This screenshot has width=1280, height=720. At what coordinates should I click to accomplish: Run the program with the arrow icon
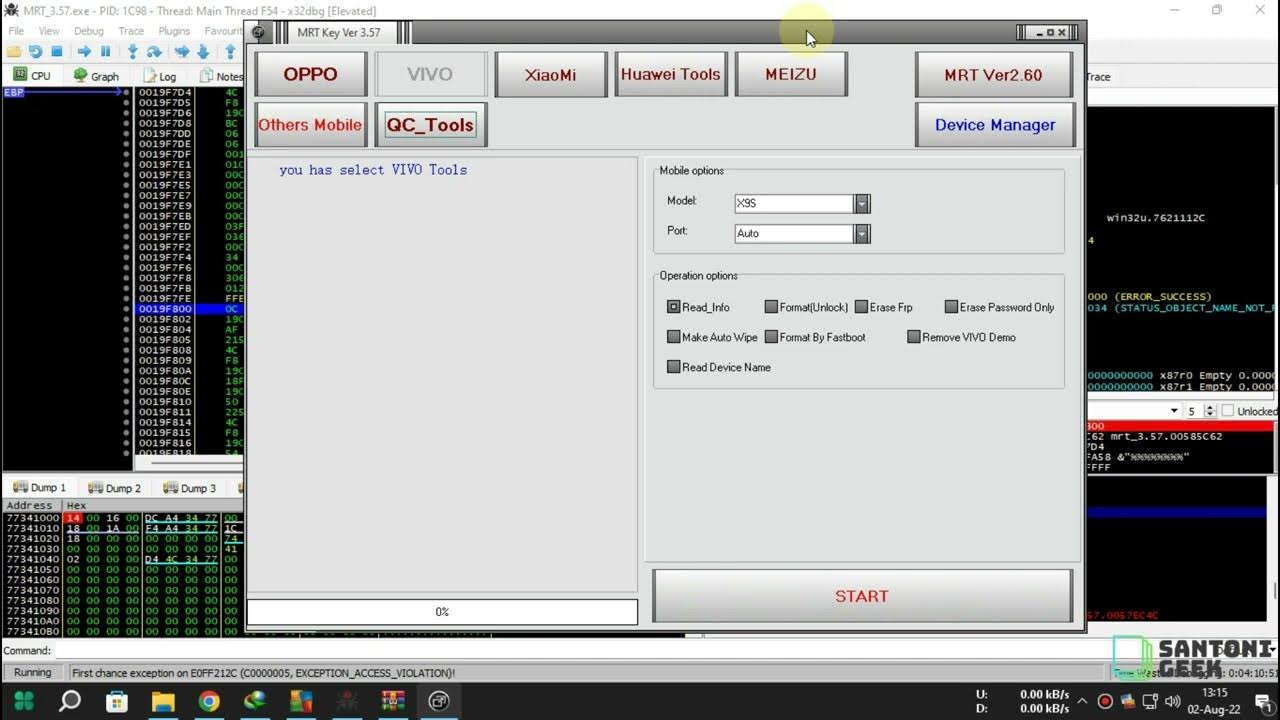pyautogui.click(x=84, y=51)
